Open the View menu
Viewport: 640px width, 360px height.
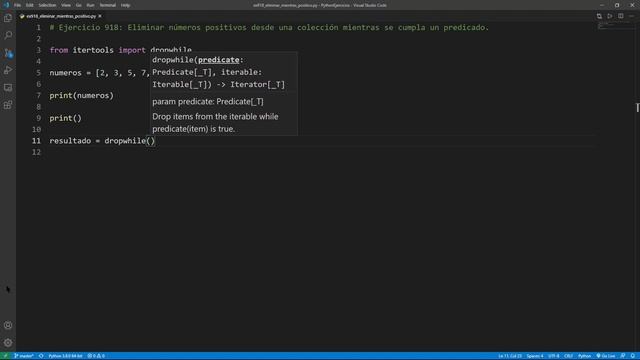click(66, 5)
